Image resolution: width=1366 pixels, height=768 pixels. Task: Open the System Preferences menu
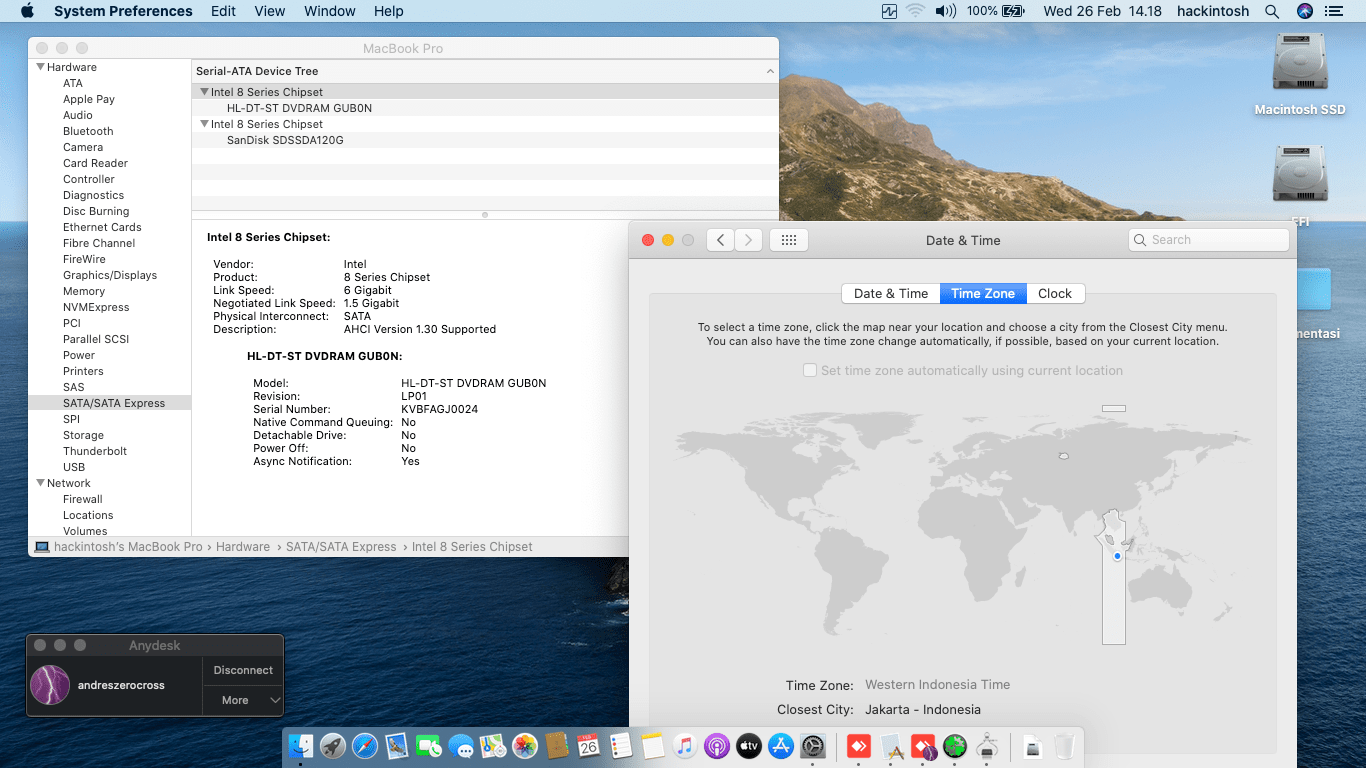(123, 11)
